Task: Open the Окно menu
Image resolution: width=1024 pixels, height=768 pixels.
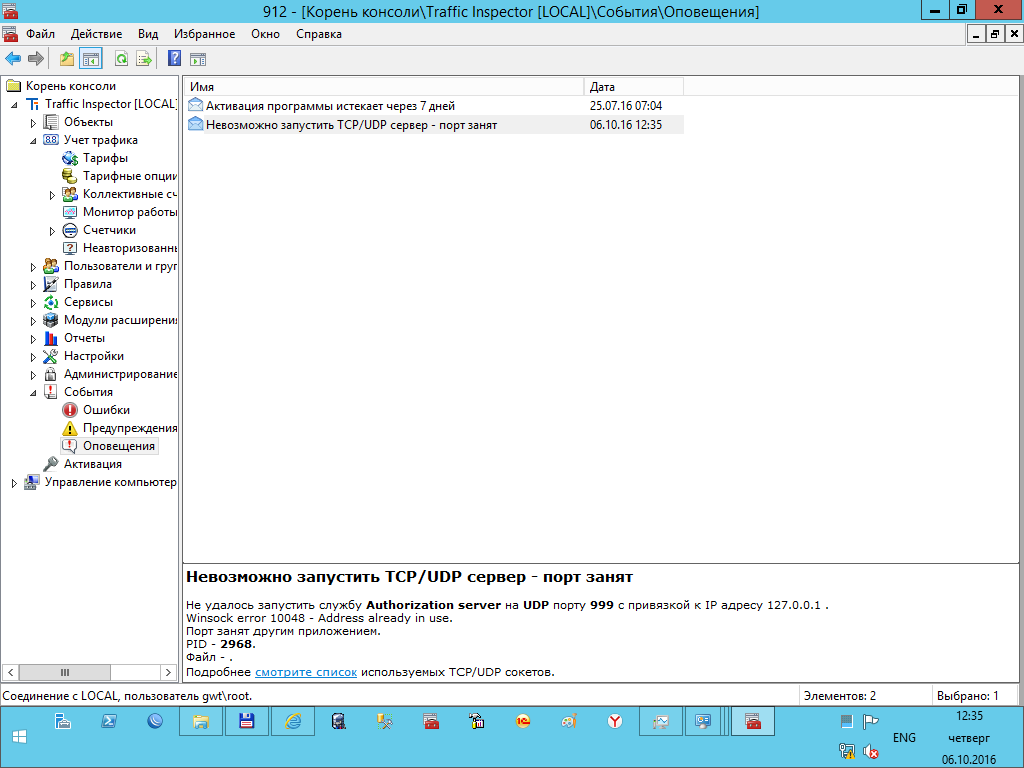Action: pos(265,34)
